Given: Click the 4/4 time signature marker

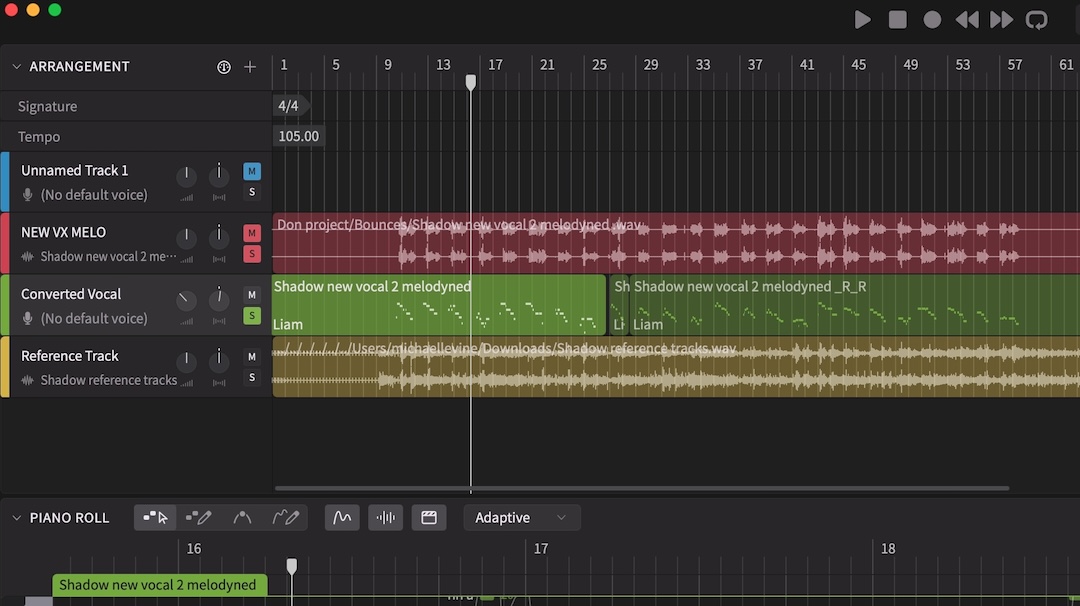Looking at the screenshot, I should tap(288, 106).
